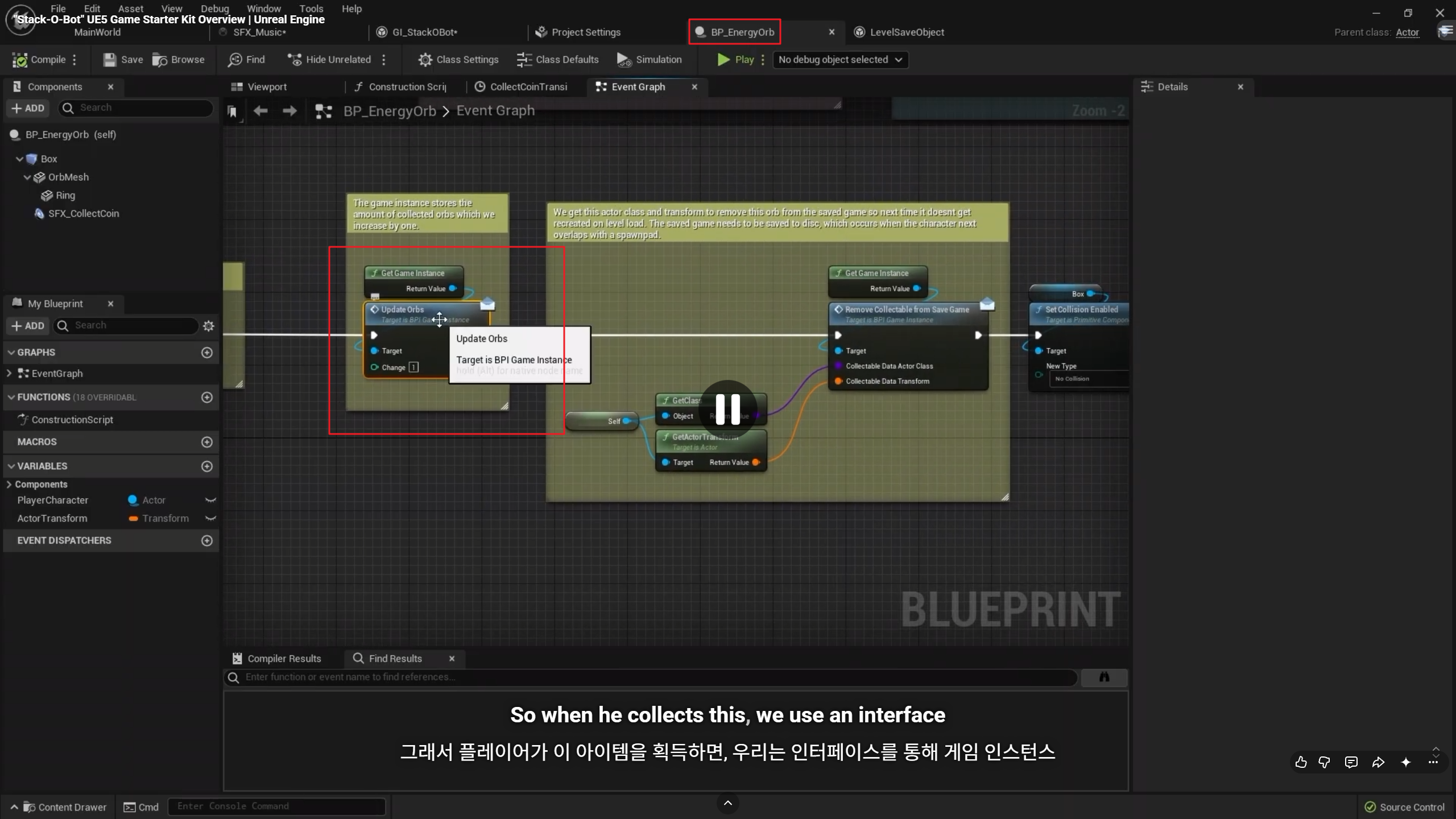Add a new function
This screenshot has height=819, width=1456.
[x=207, y=397]
